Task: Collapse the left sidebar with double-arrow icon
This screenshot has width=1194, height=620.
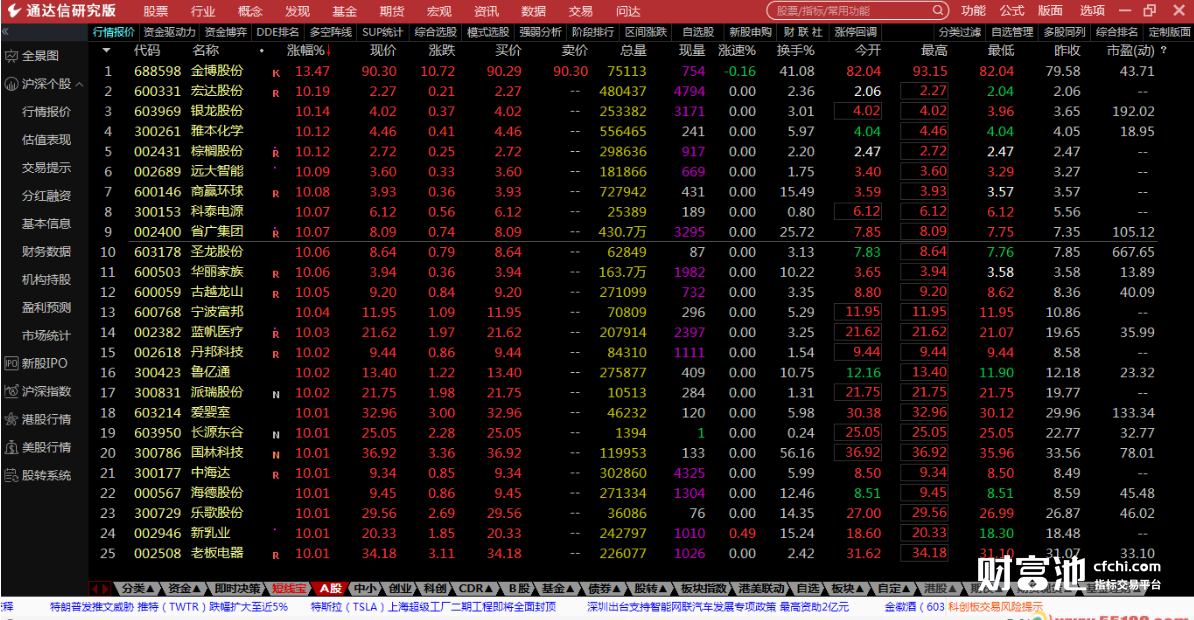Action: (5, 32)
